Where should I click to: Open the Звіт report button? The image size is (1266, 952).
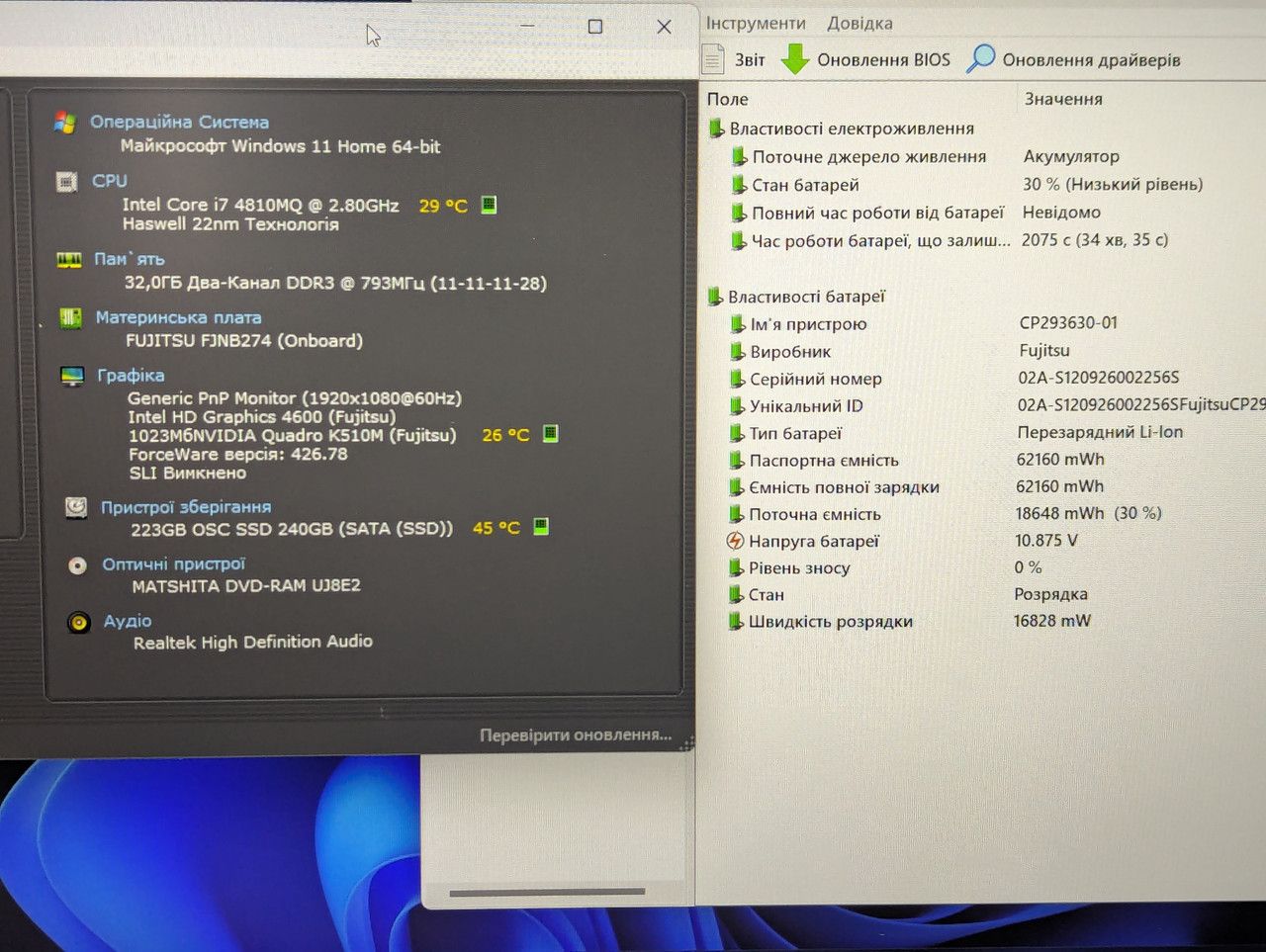[x=734, y=59]
